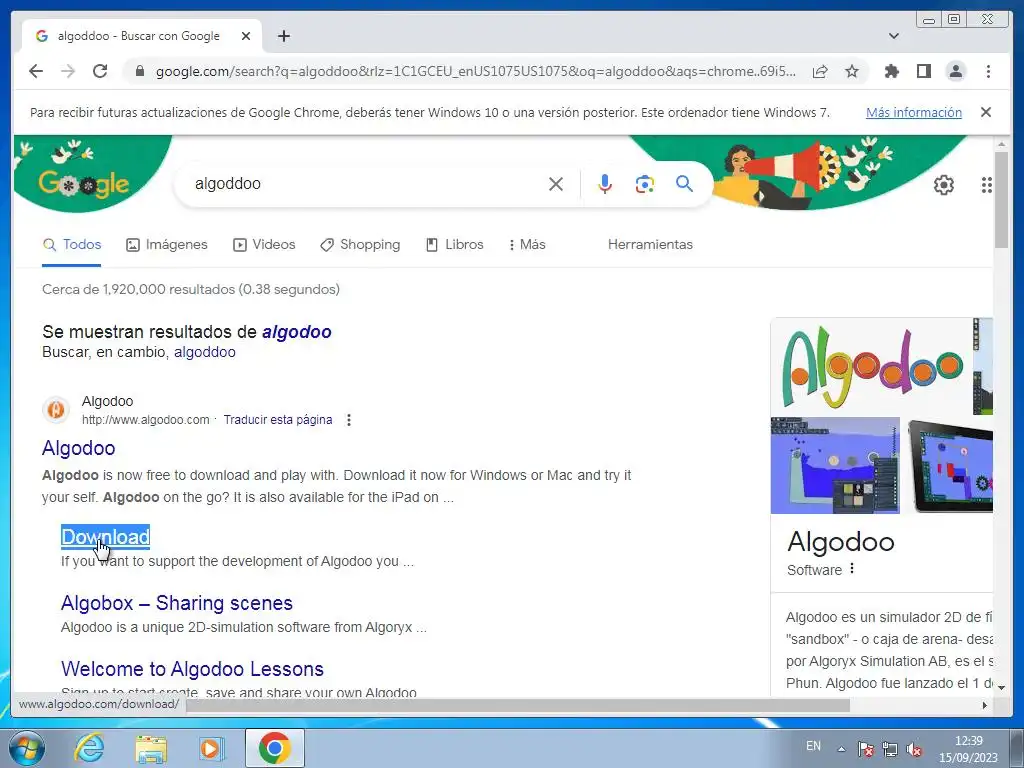Image resolution: width=1024 pixels, height=768 pixels.
Task: Open Windows Explorer folder in taskbar
Action: (x=151, y=748)
